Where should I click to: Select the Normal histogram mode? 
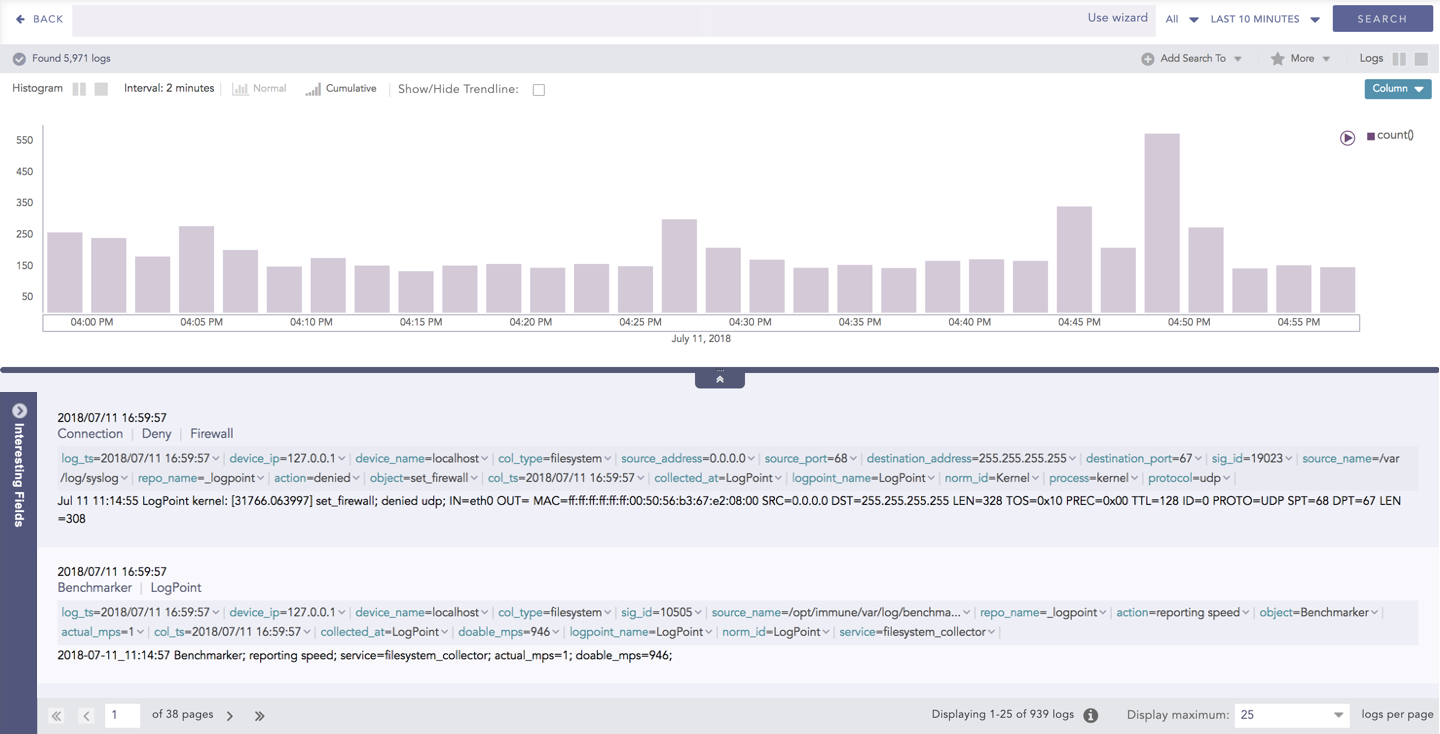tap(259, 89)
